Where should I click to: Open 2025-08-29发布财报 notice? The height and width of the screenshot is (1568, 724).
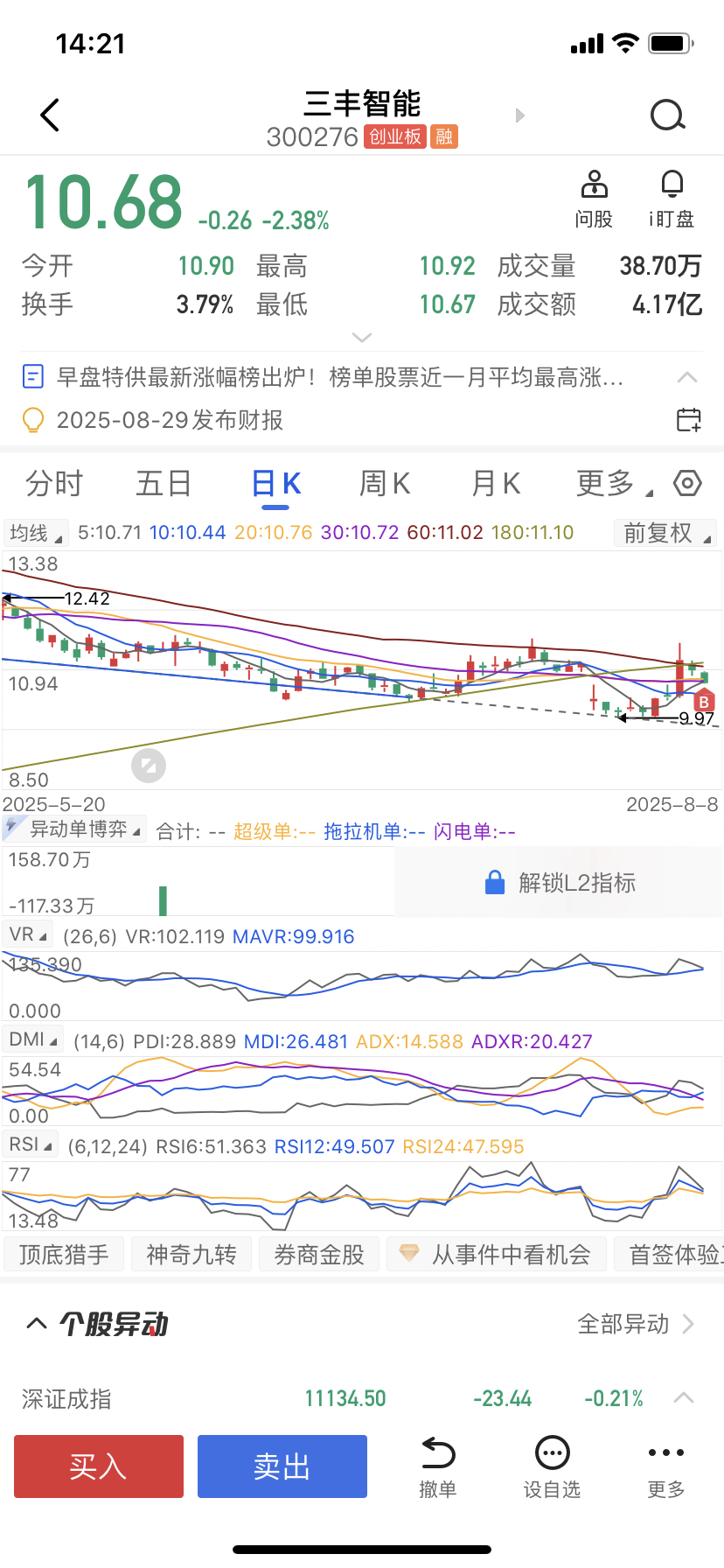[170, 420]
